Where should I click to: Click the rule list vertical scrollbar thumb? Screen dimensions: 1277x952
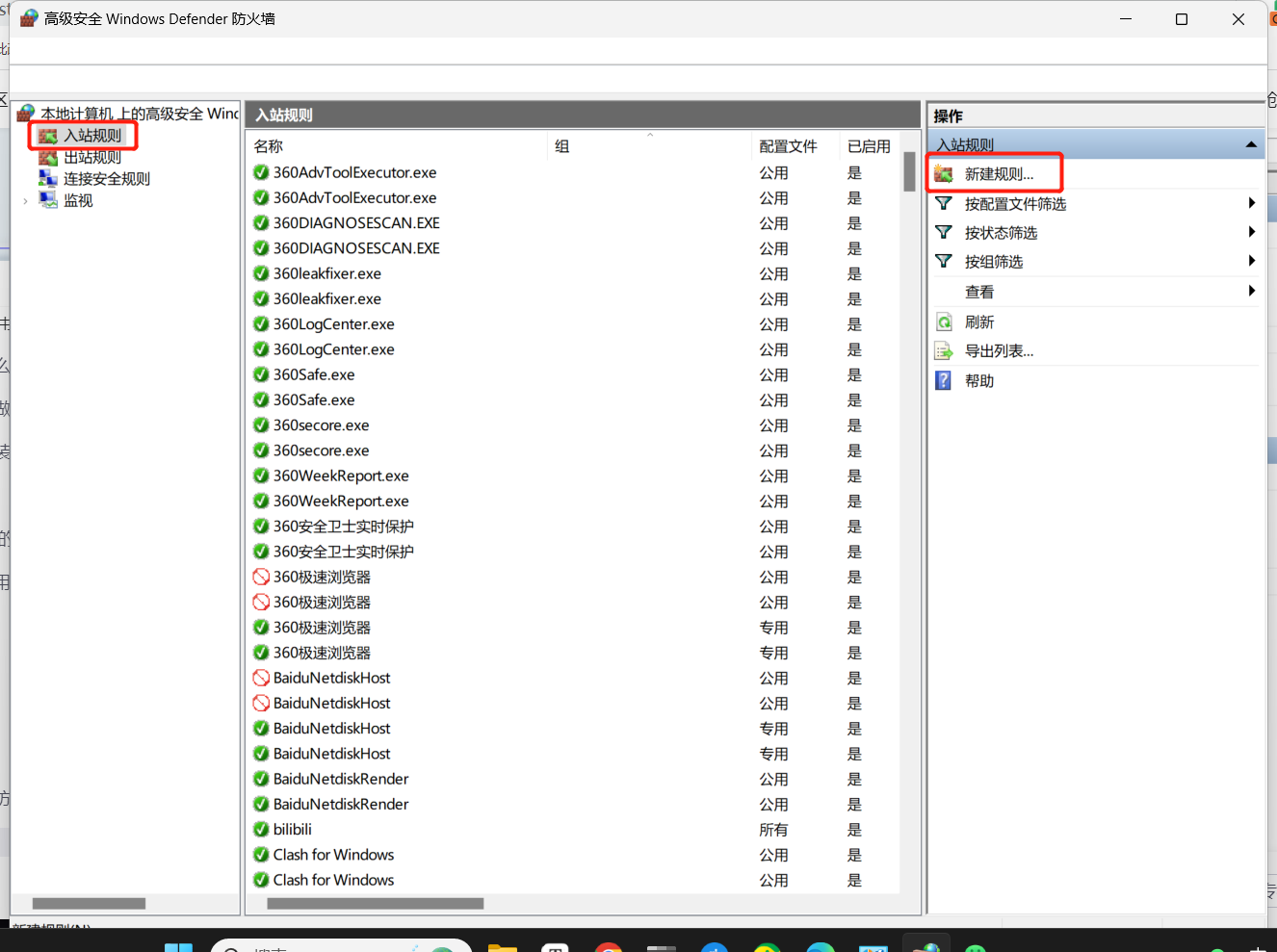(x=909, y=172)
